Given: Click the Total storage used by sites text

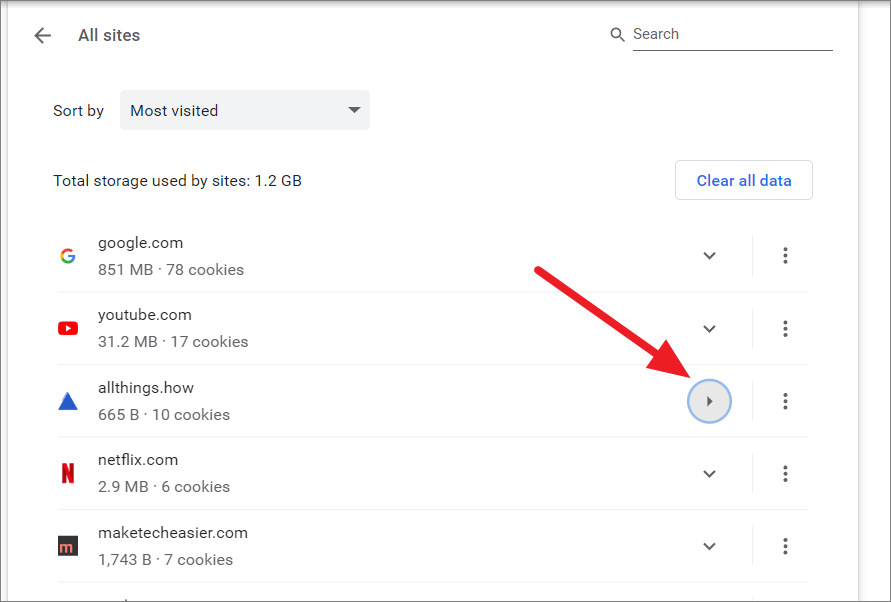Looking at the screenshot, I should [177, 181].
